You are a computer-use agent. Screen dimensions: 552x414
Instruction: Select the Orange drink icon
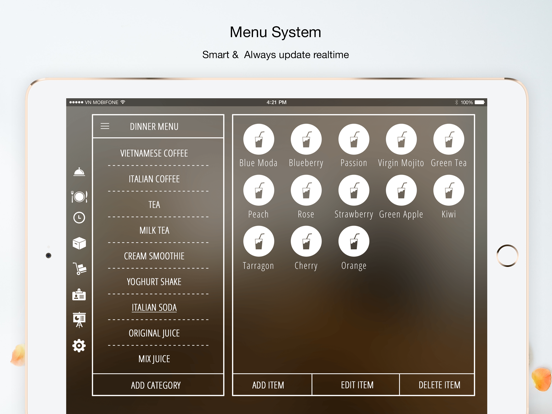pos(354,242)
